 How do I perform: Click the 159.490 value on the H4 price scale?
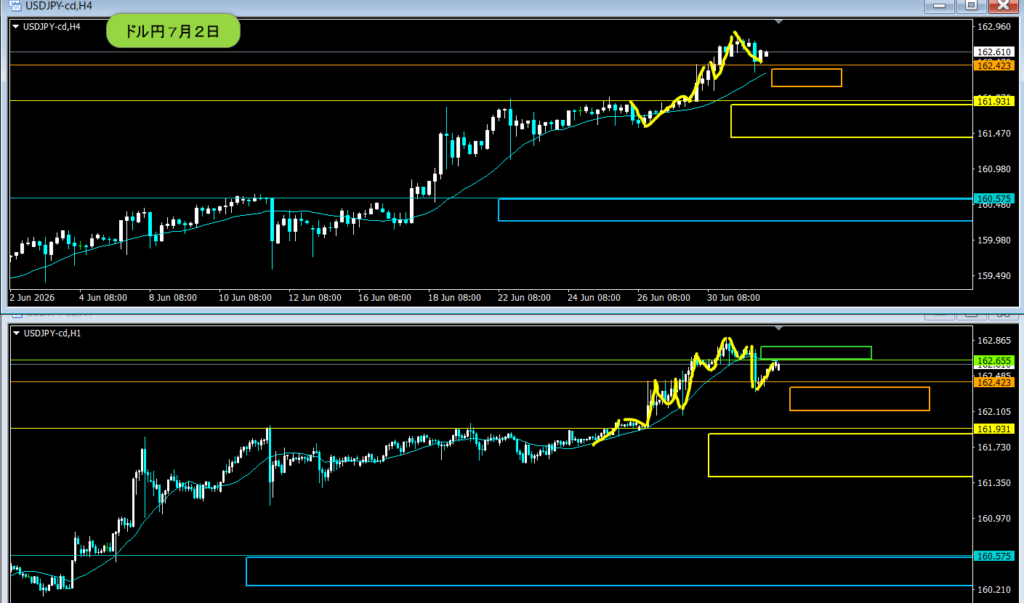click(994, 276)
